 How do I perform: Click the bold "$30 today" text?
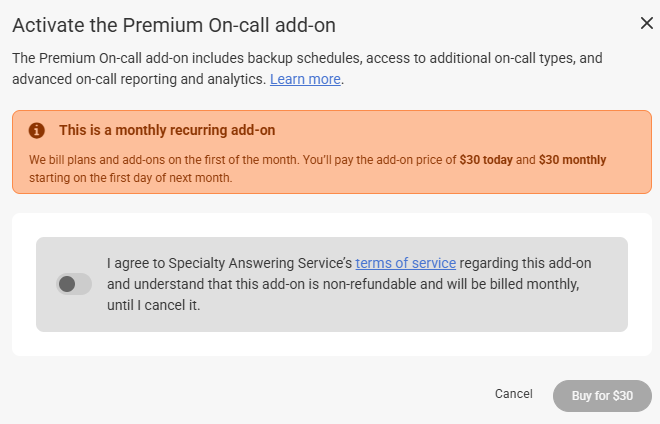coord(486,160)
